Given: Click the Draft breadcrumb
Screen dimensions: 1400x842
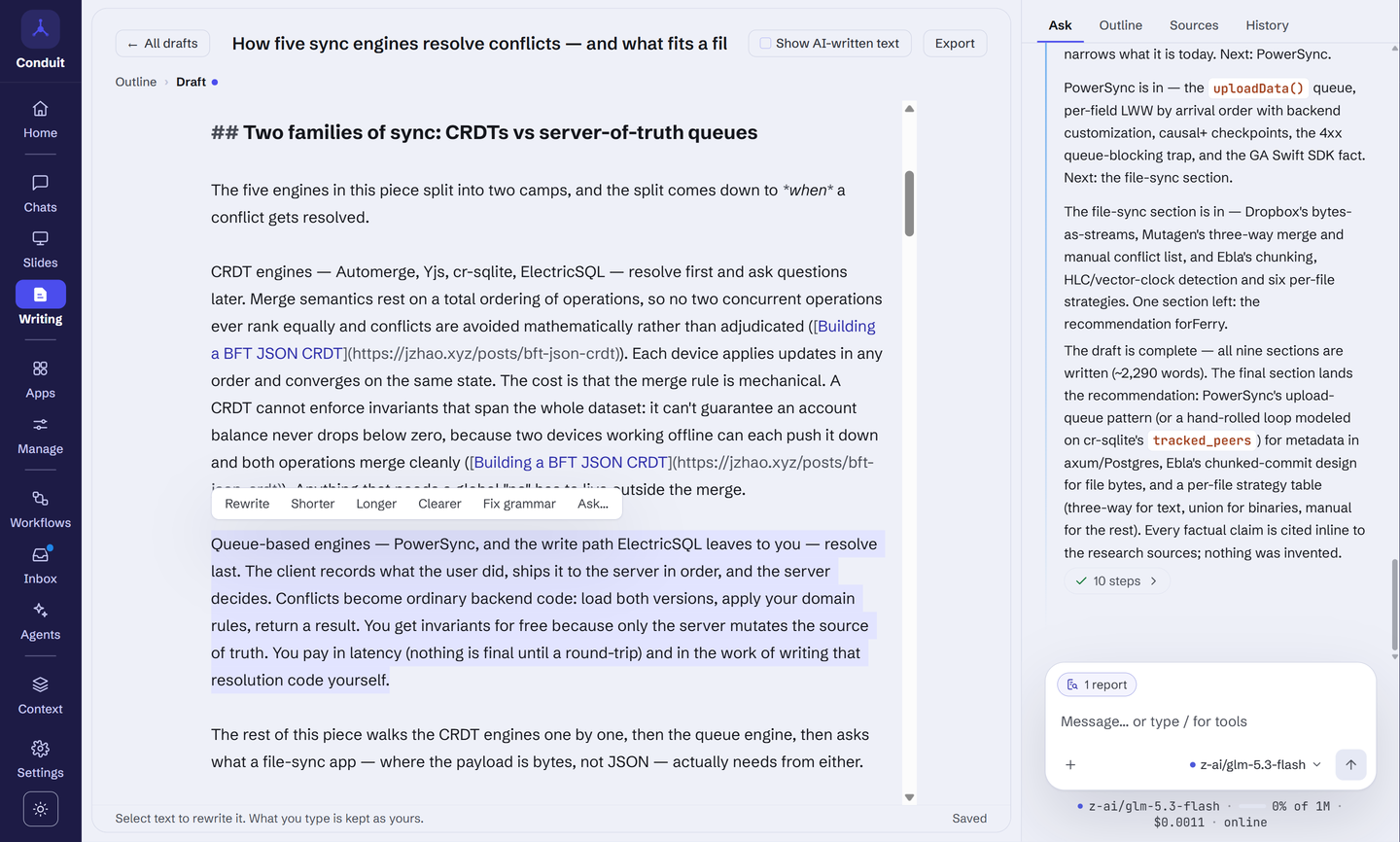Looking at the screenshot, I should coord(191,82).
